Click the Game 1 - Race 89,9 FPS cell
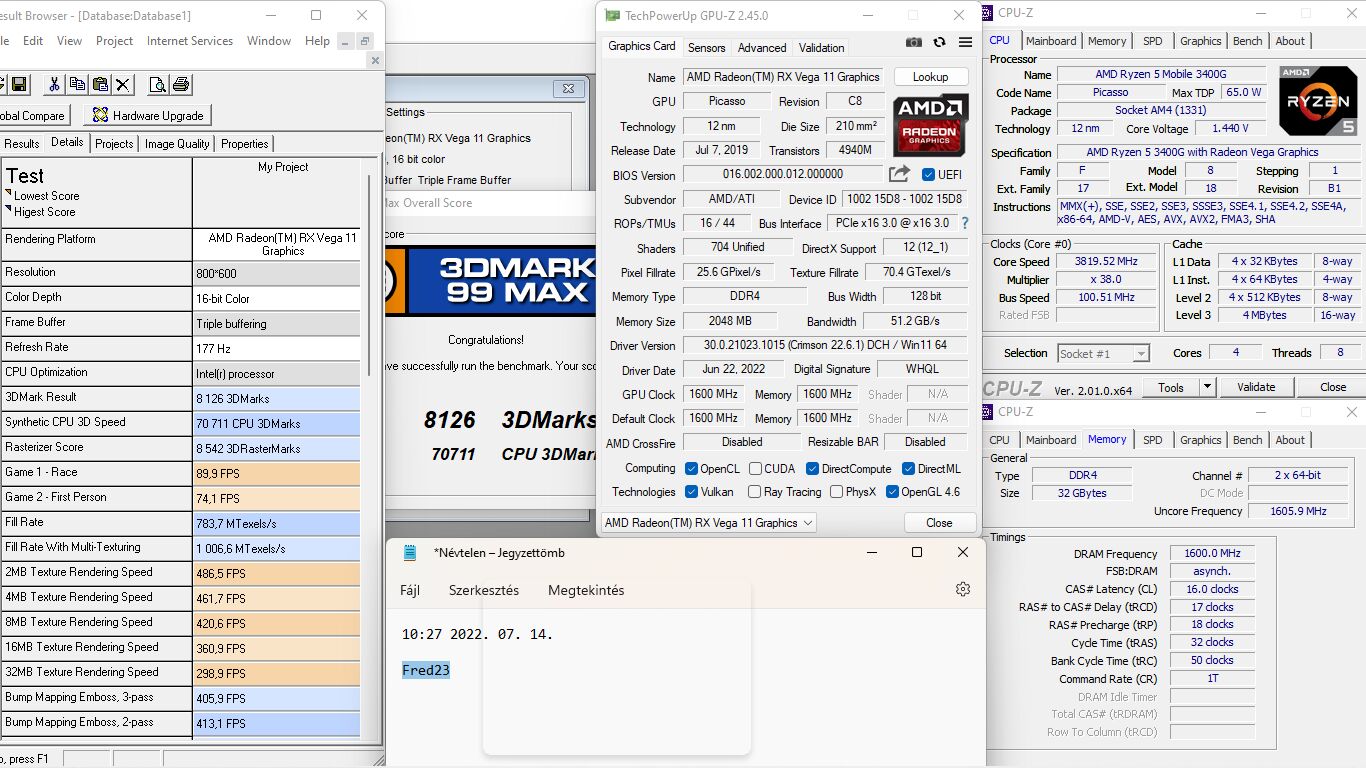1366x768 pixels. click(x=276, y=473)
